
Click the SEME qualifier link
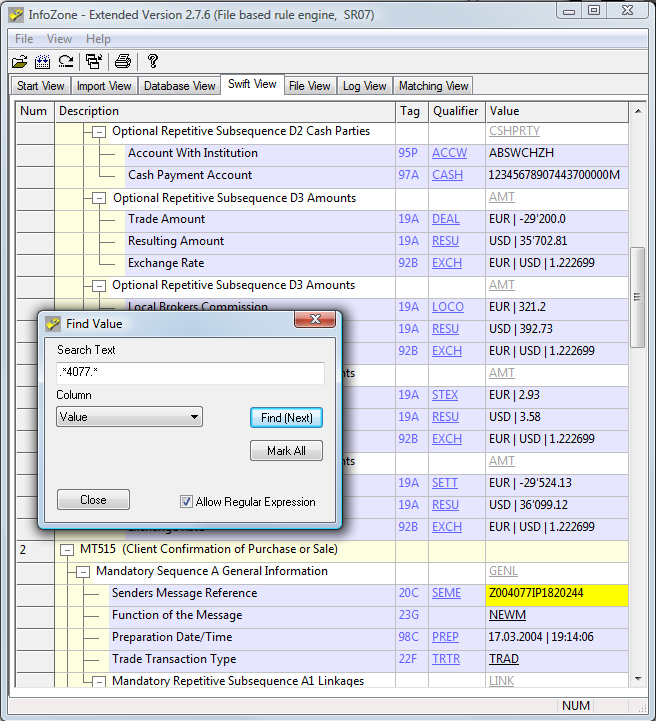tap(446, 594)
